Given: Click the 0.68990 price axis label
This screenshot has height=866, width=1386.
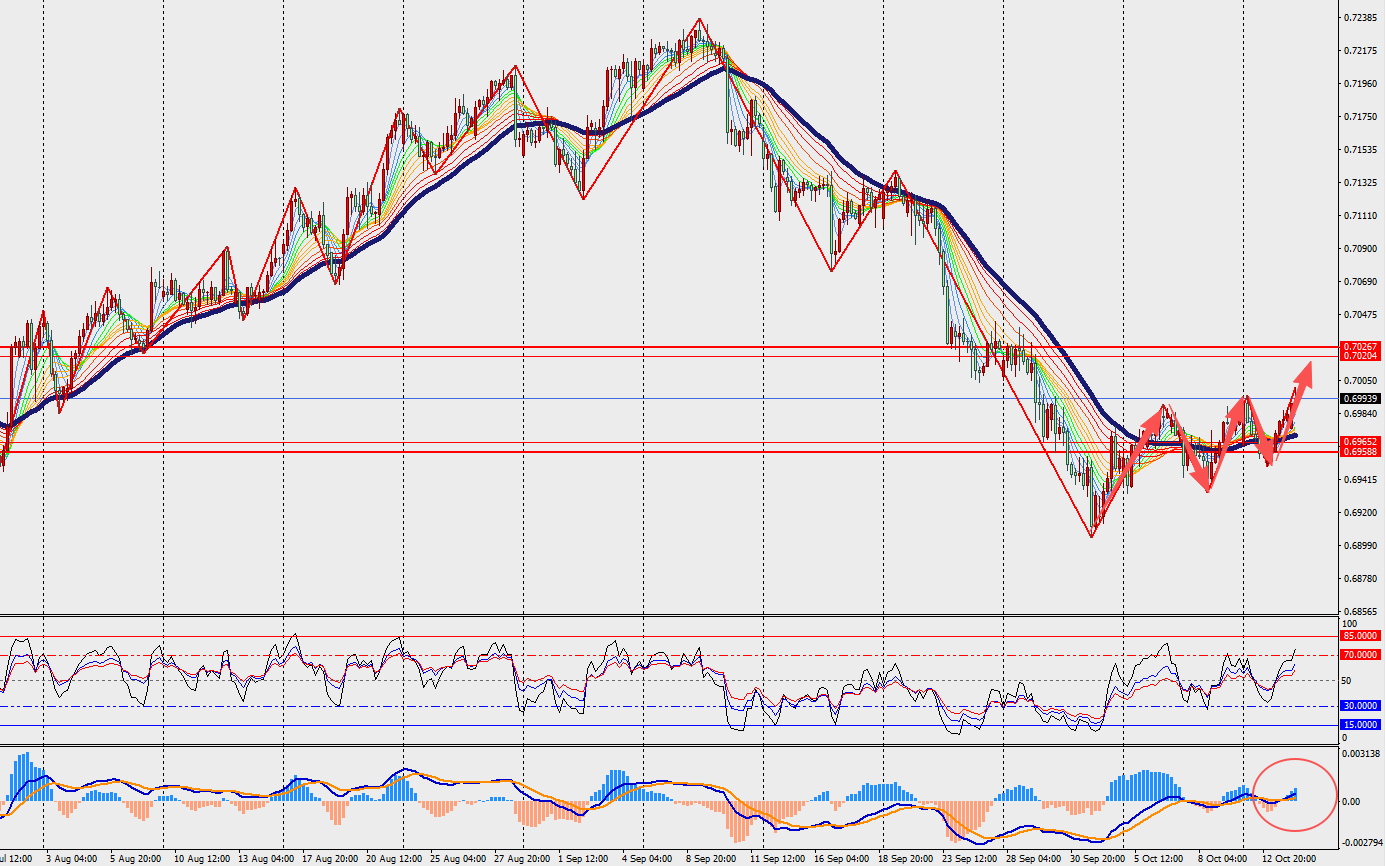Looking at the screenshot, I should coord(1361,546).
